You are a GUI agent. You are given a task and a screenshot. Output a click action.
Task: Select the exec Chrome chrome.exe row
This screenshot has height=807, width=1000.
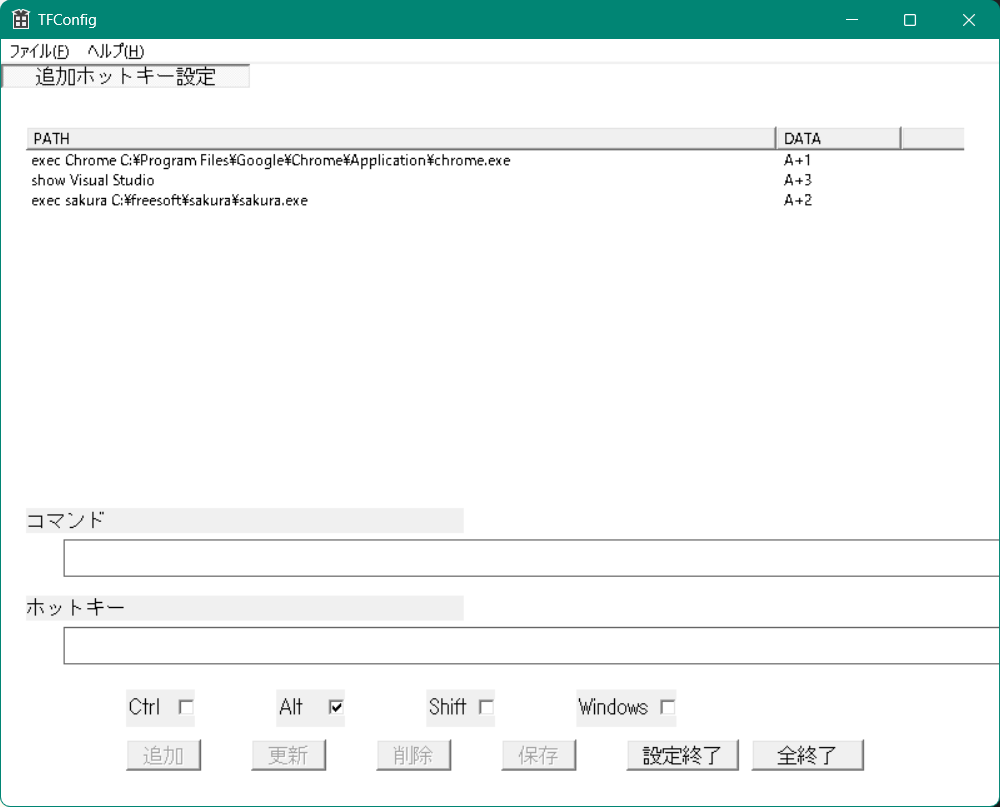pyautogui.click(x=271, y=160)
